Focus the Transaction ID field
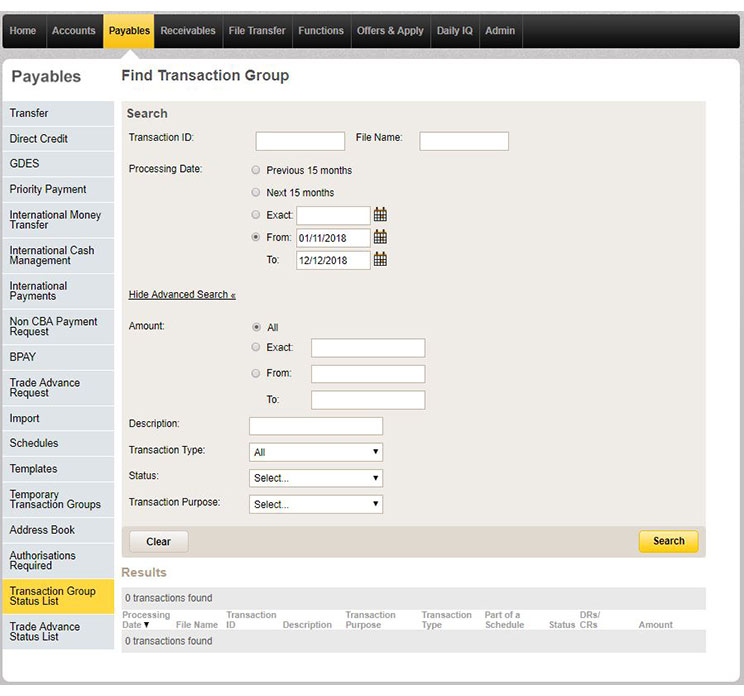The height and width of the screenshot is (696, 744). click(300, 141)
